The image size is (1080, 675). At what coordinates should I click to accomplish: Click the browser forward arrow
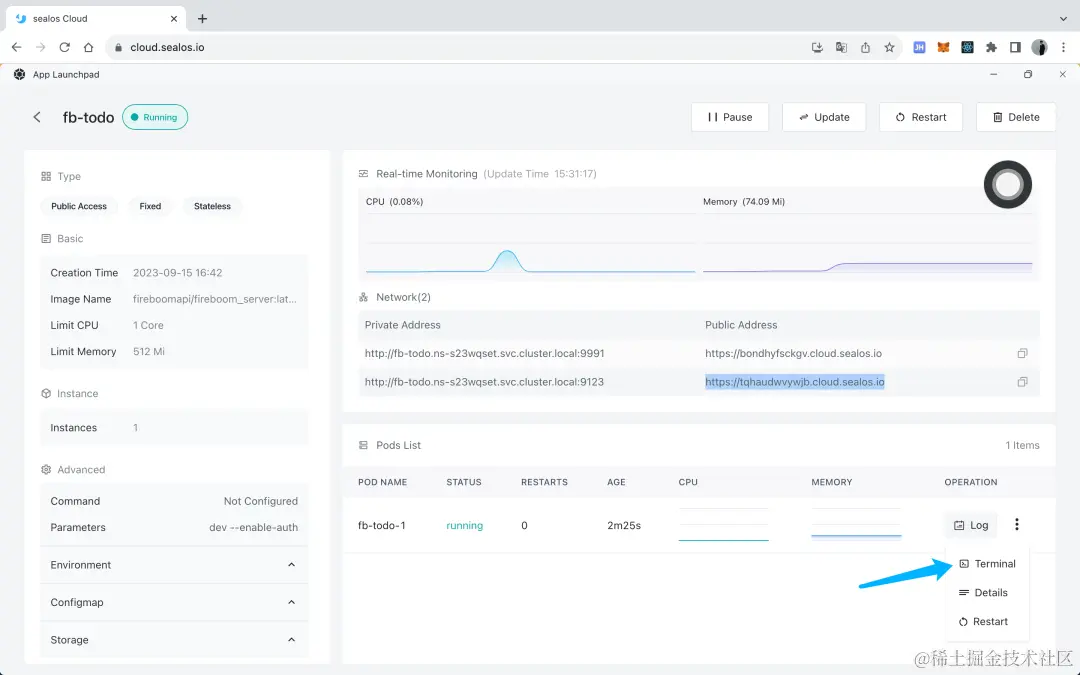tap(41, 48)
